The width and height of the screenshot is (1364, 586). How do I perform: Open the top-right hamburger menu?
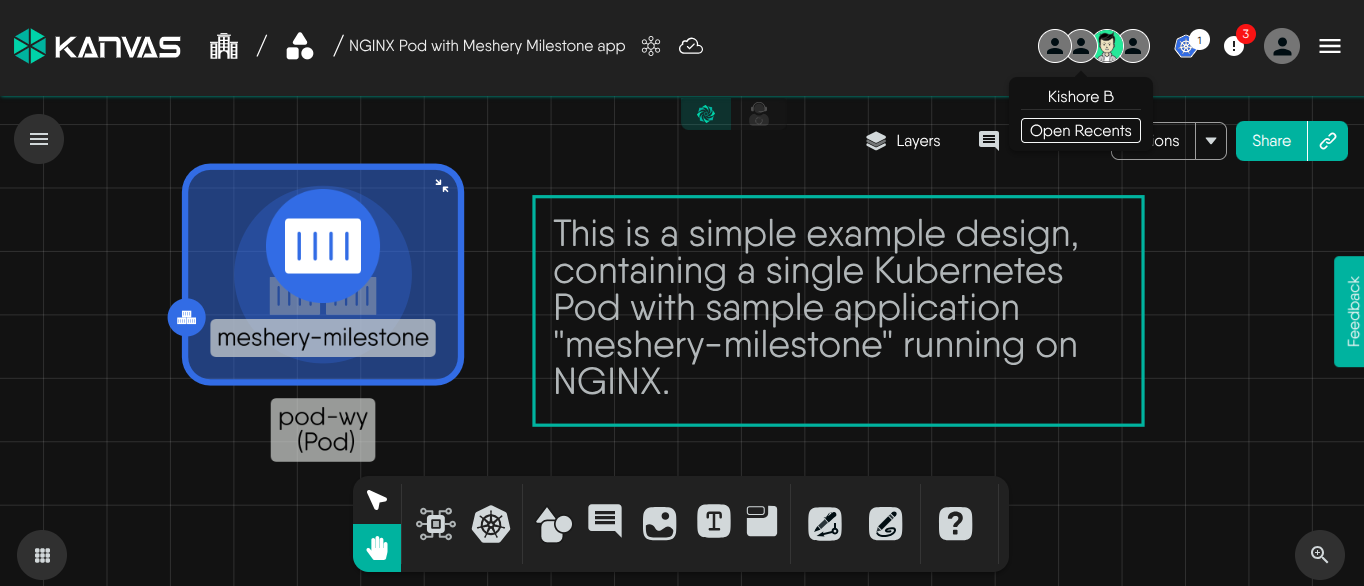[1329, 46]
